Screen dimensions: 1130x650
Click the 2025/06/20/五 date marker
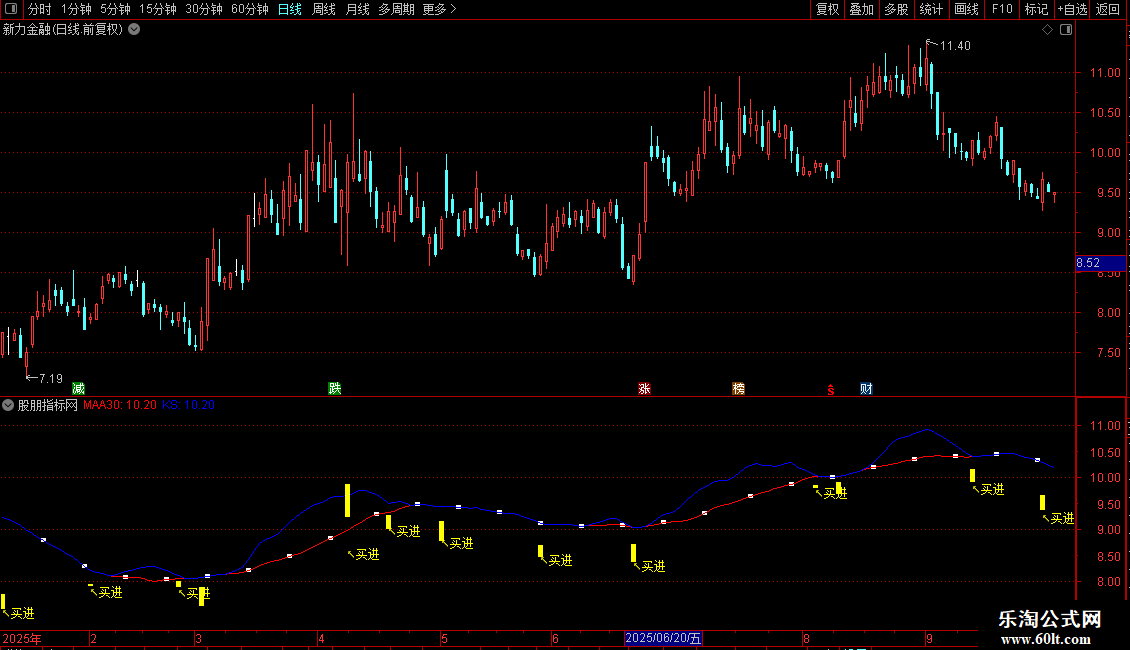(x=663, y=638)
